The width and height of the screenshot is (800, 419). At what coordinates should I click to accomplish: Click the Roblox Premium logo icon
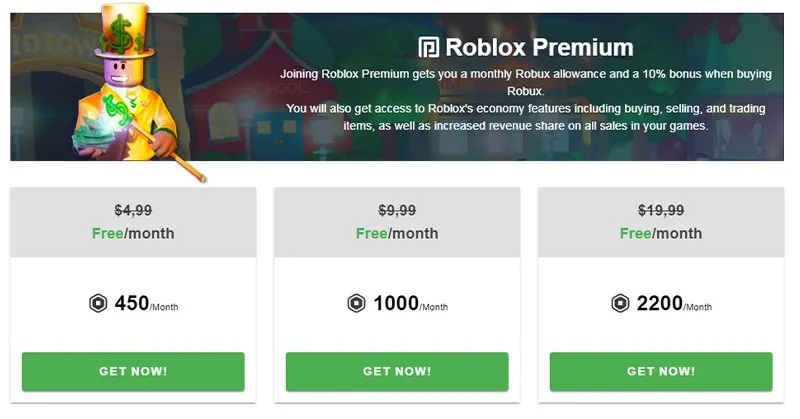(x=429, y=47)
